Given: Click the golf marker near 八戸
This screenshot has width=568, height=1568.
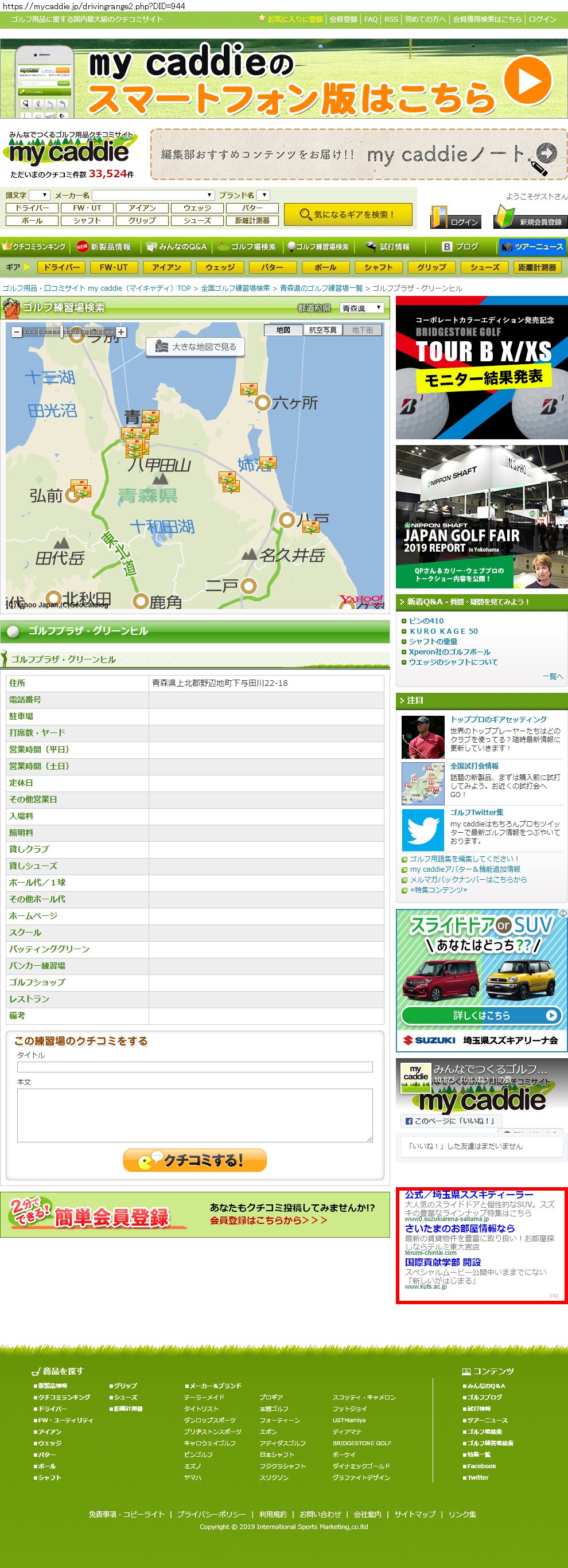Looking at the screenshot, I should (x=310, y=527).
